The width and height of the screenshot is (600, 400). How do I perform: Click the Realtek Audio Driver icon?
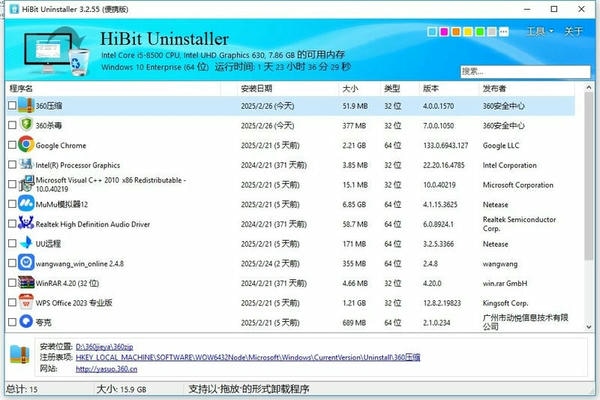pyautogui.click(x=26, y=223)
